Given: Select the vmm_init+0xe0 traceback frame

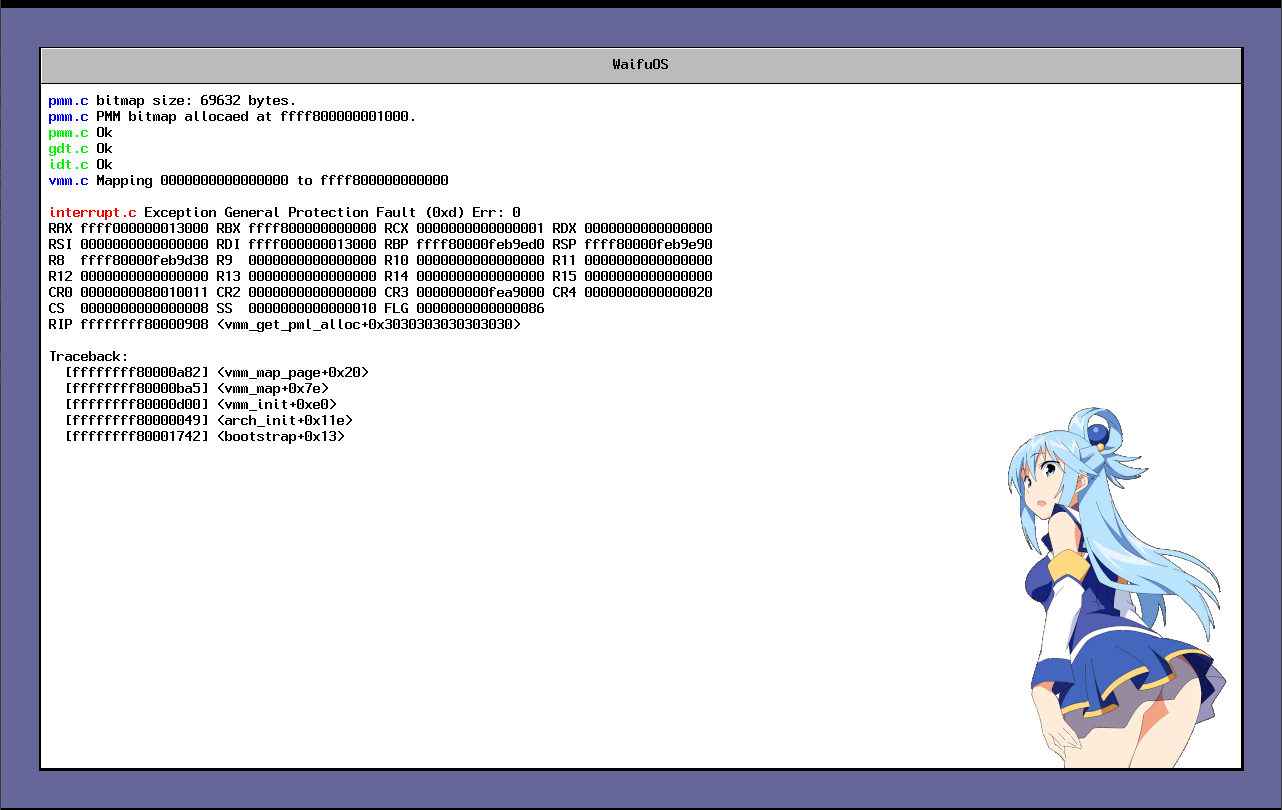Looking at the screenshot, I should tap(200, 404).
